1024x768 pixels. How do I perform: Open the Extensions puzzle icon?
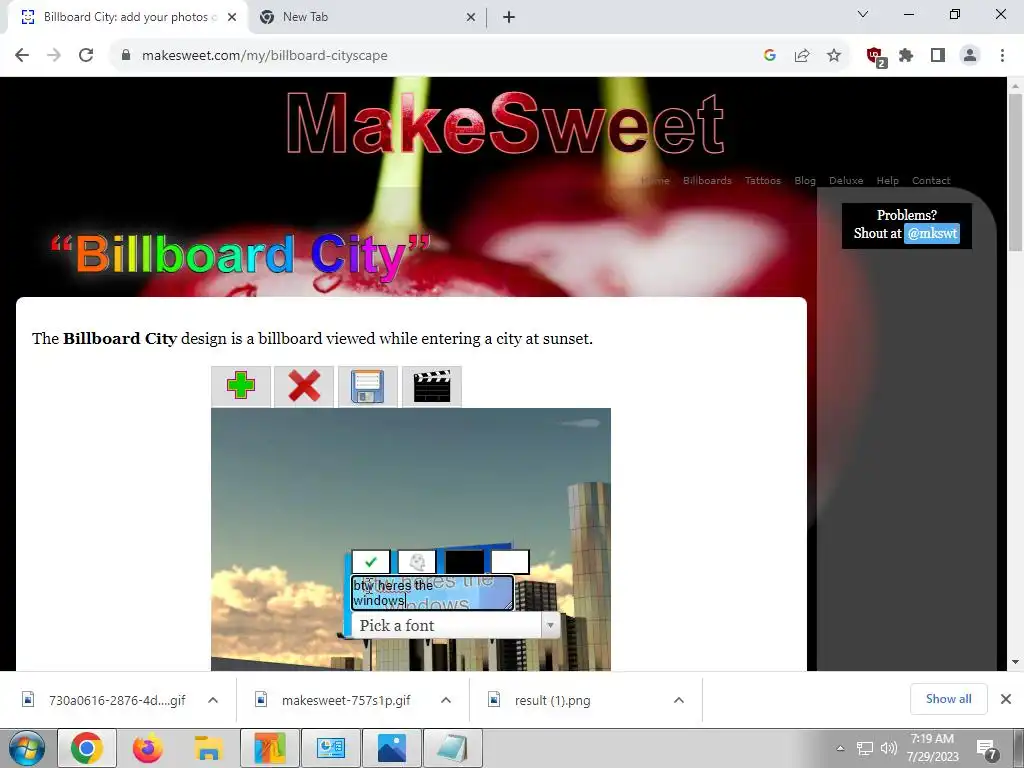click(x=906, y=56)
